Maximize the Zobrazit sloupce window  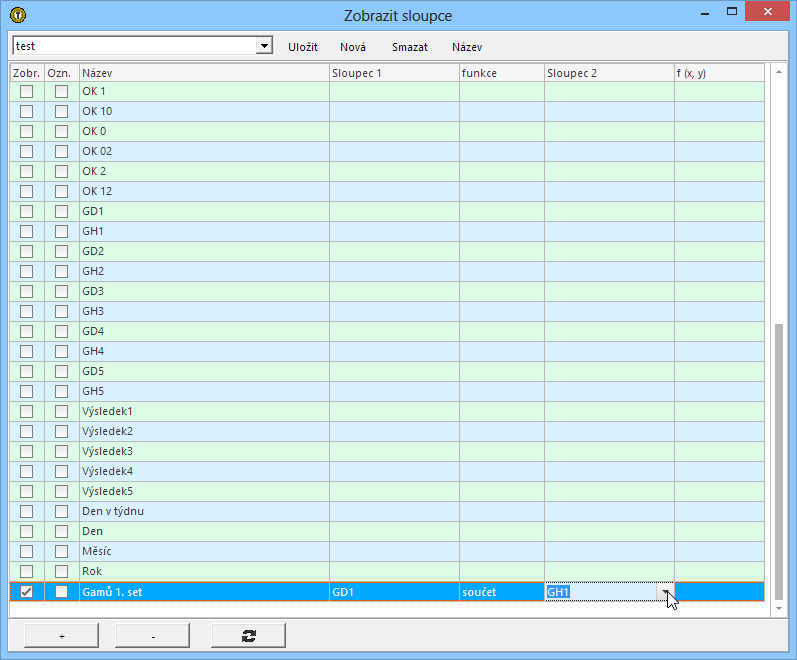click(x=732, y=12)
